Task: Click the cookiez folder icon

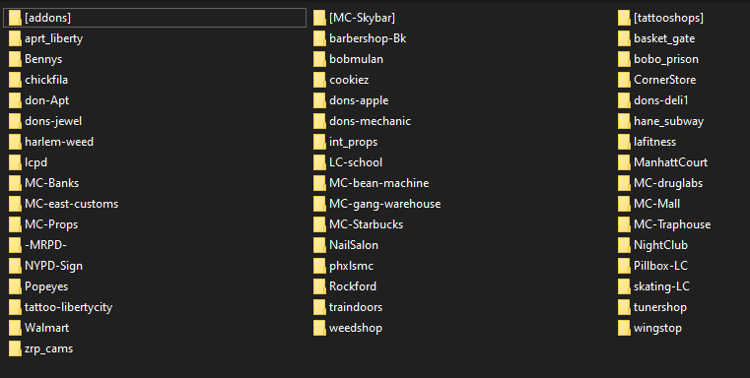Action: pyautogui.click(x=320, y=80)
